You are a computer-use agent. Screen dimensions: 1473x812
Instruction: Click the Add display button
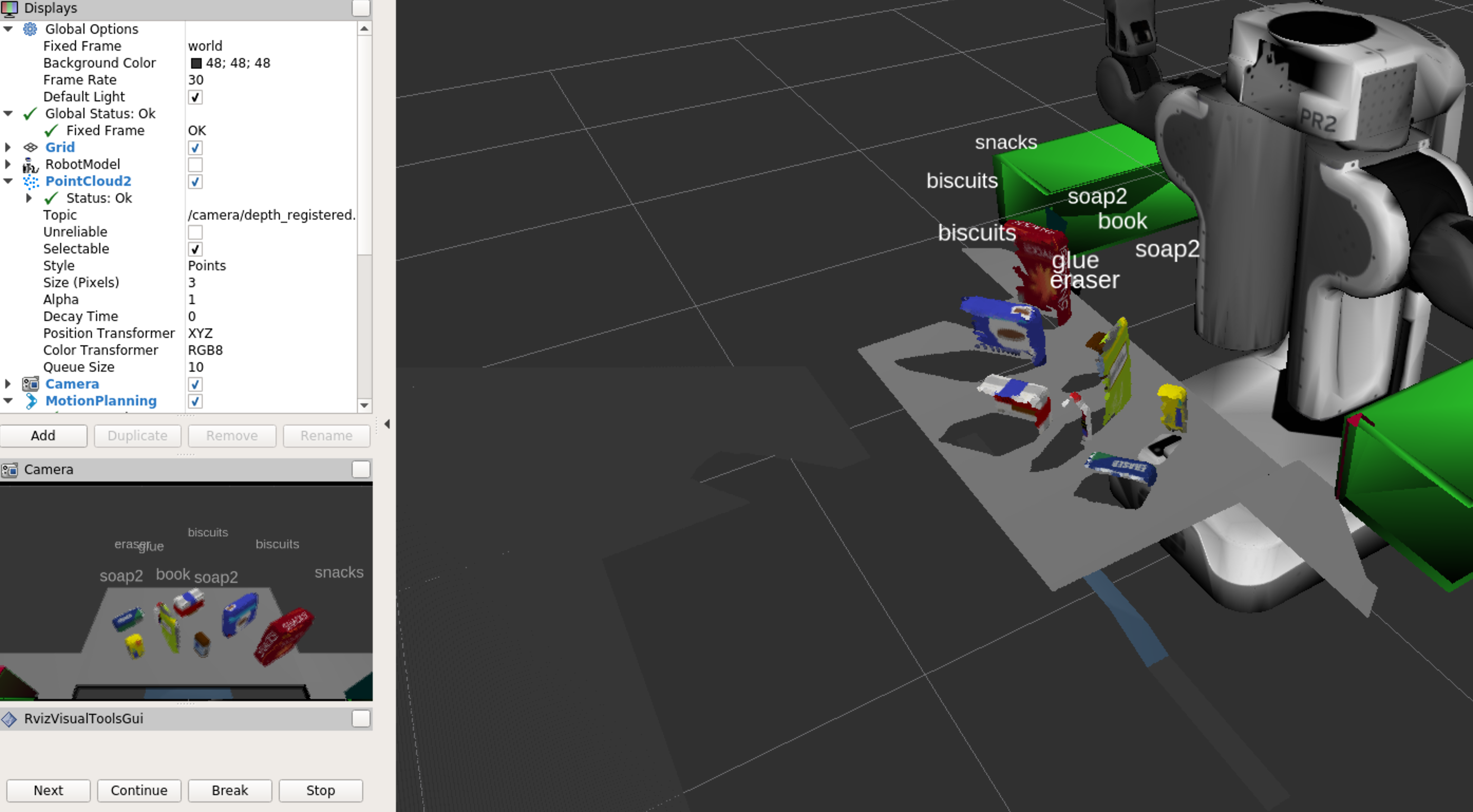point(43,436)
